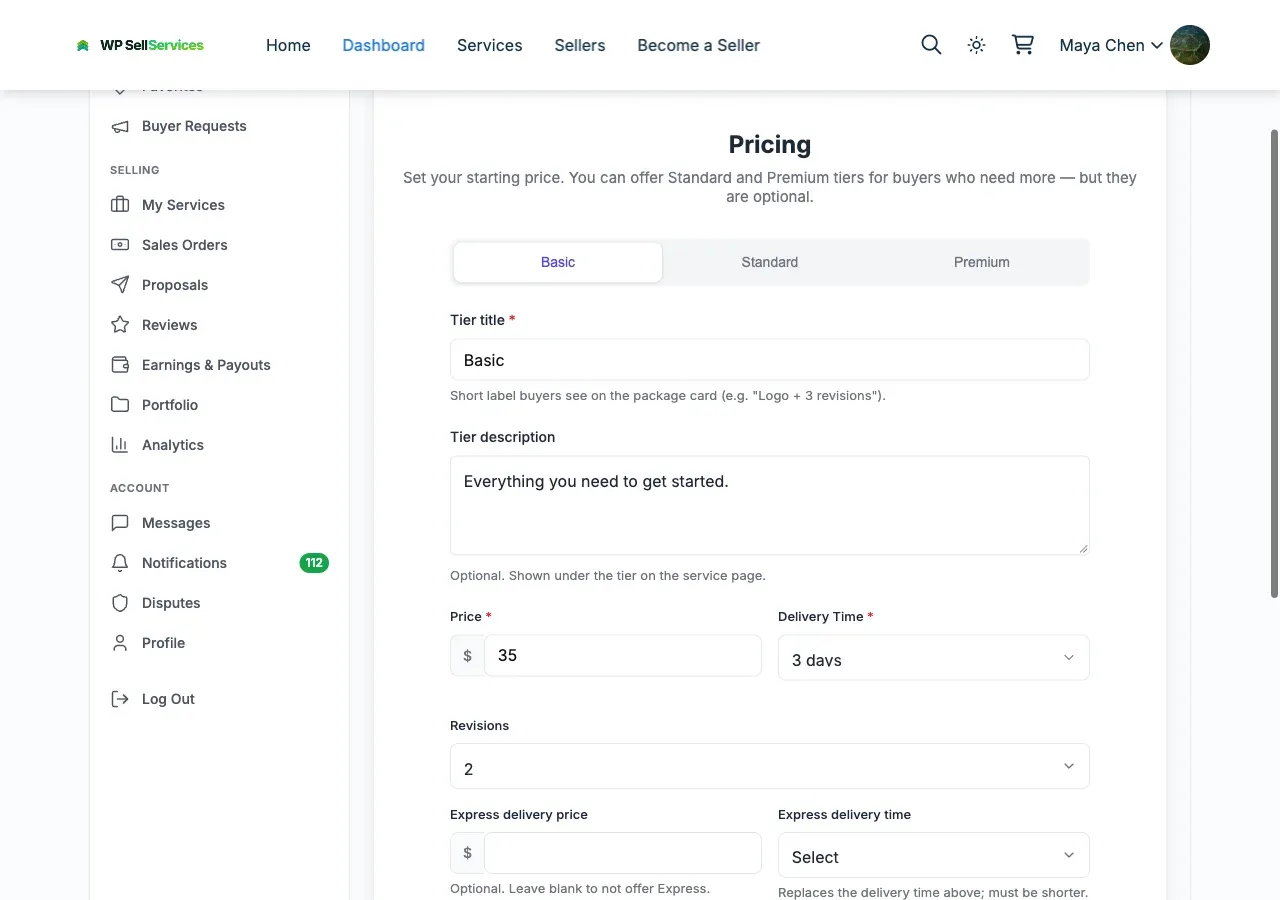The width and height of the screenshot is (1280, 900).
Task: Open the Analytics sidebar link
Action: coord(219,445)
